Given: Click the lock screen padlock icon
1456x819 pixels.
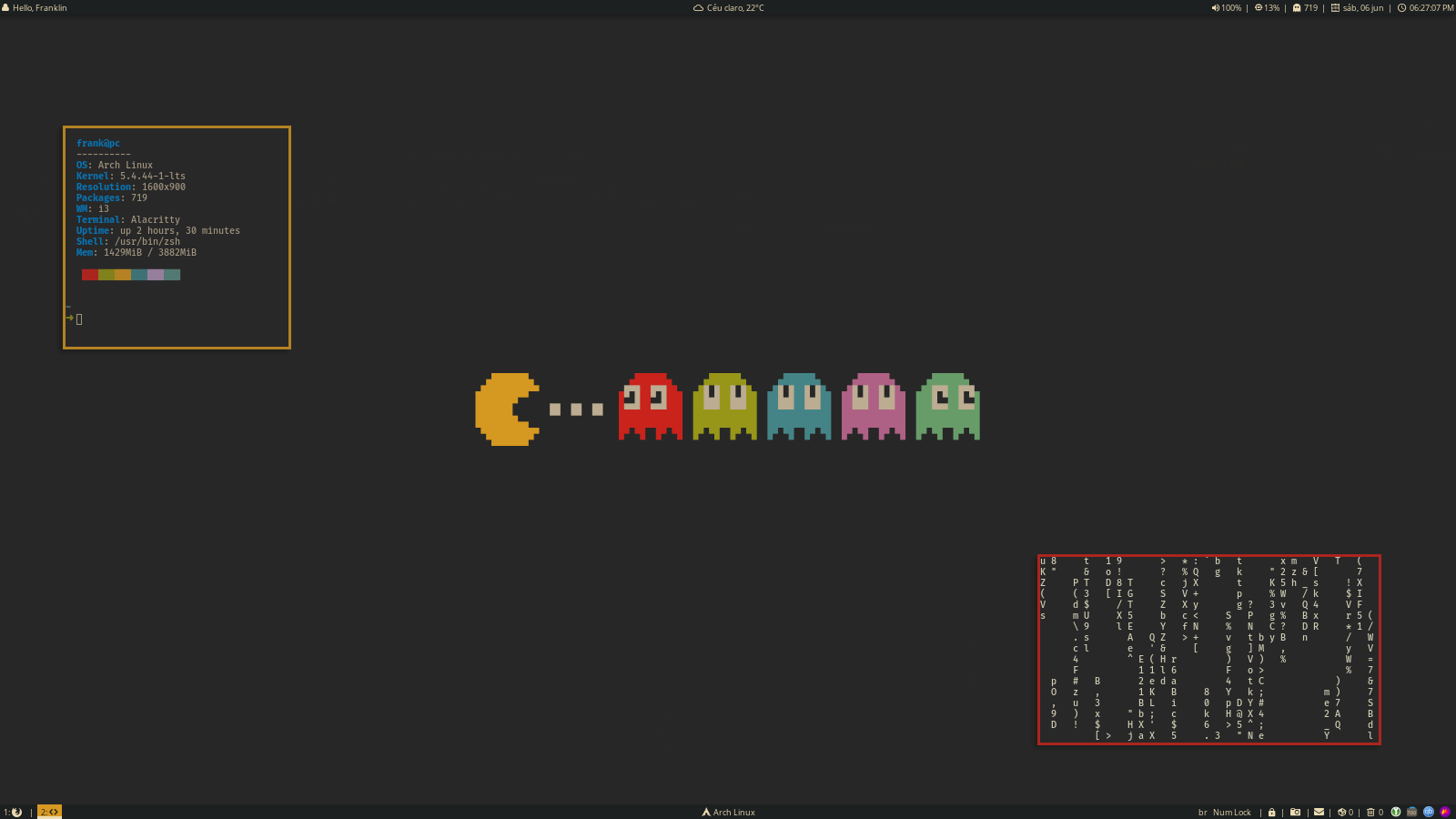Looking at the screenshot, I should [x=1272, y=812].
